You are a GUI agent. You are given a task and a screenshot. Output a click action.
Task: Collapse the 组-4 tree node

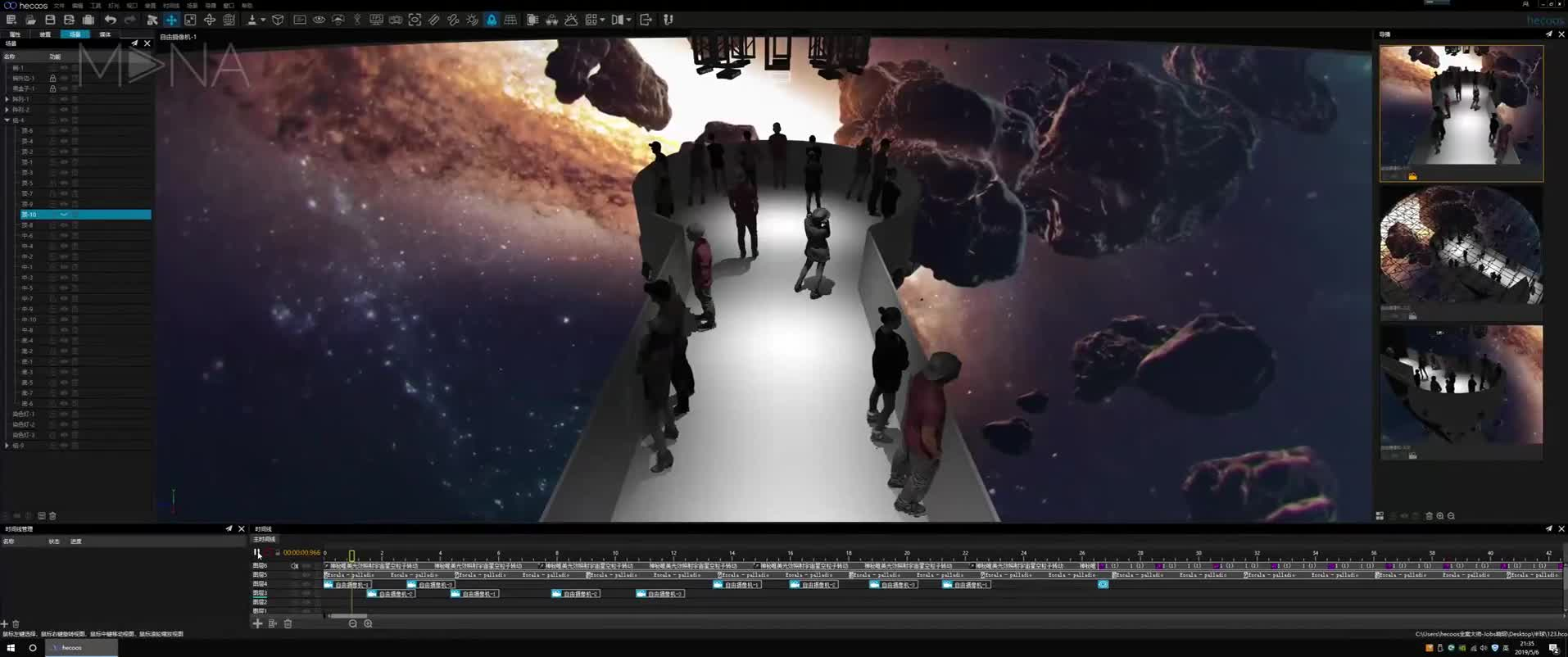7,120
